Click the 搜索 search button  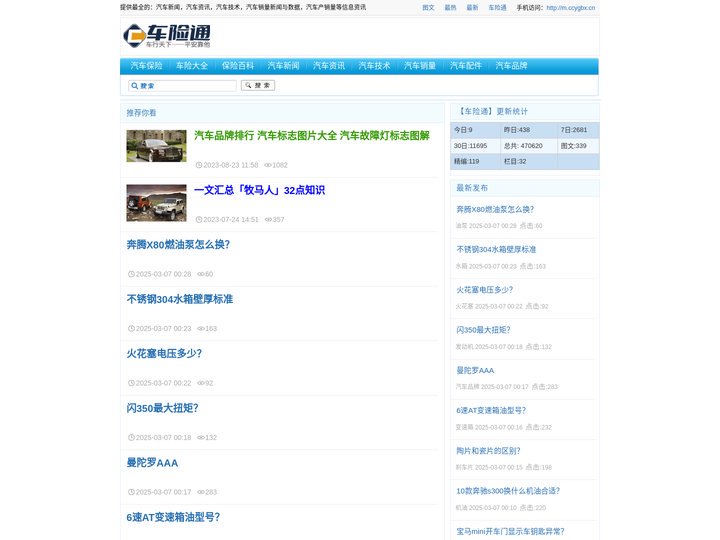pyautogui.click(x=258, y=85)
